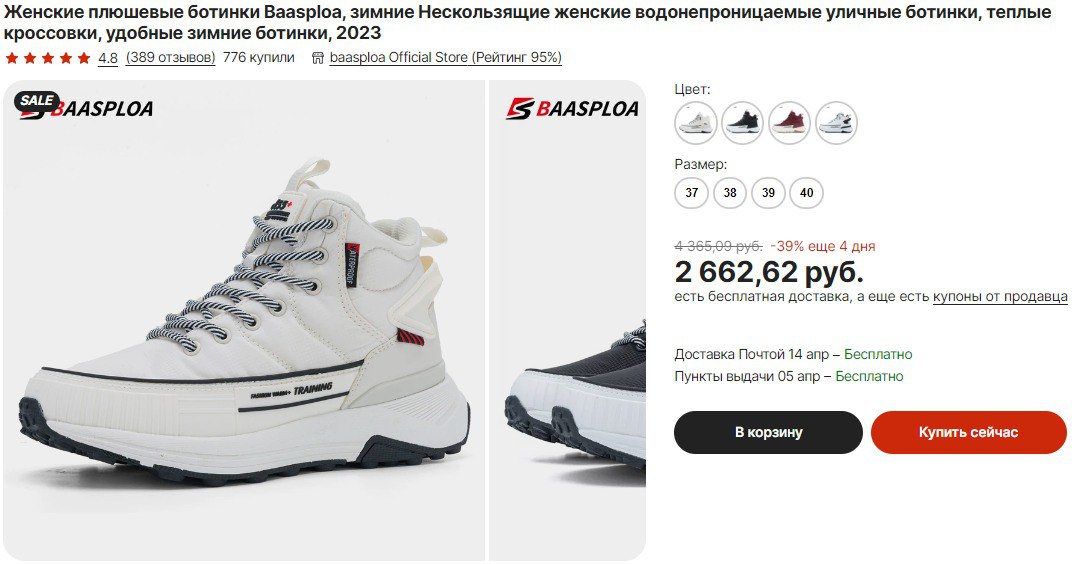
Task: Choose size 39
Action: (x=769, y=193)
